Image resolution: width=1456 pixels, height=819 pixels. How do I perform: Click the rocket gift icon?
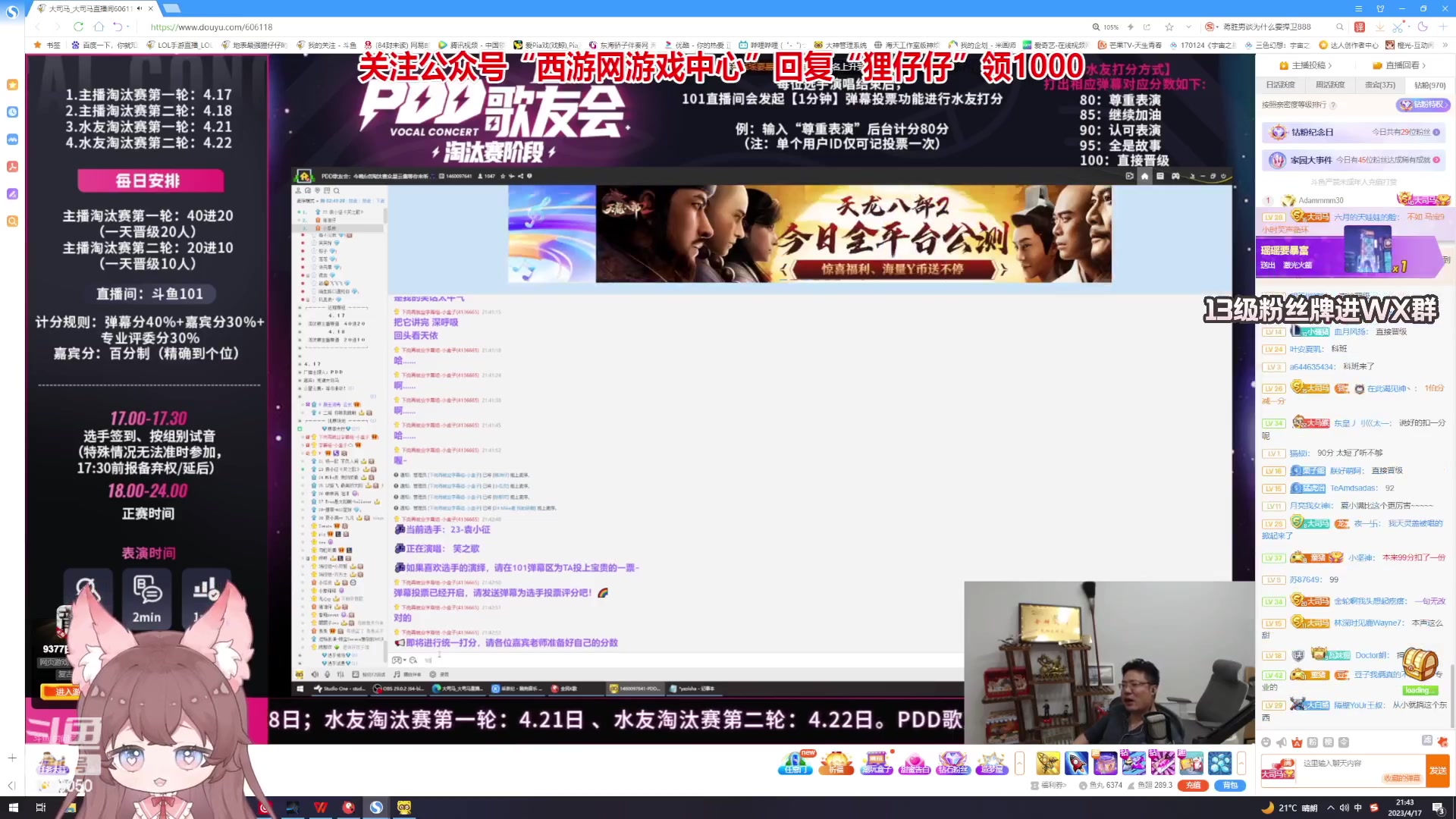[1076, 762]
